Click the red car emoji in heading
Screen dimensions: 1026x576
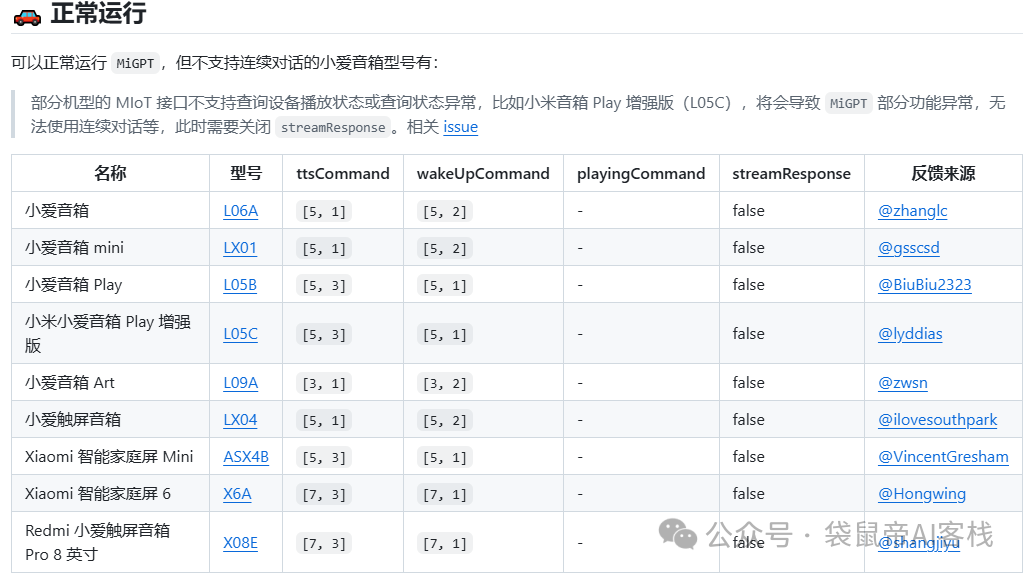coord(27,17)
